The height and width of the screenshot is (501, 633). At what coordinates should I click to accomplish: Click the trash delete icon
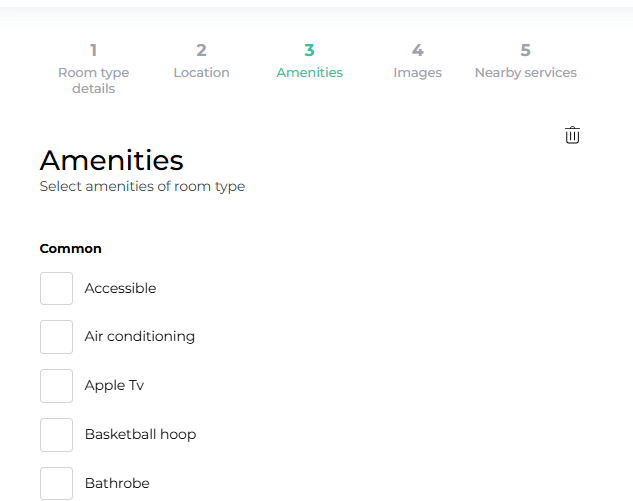point(572,135)
